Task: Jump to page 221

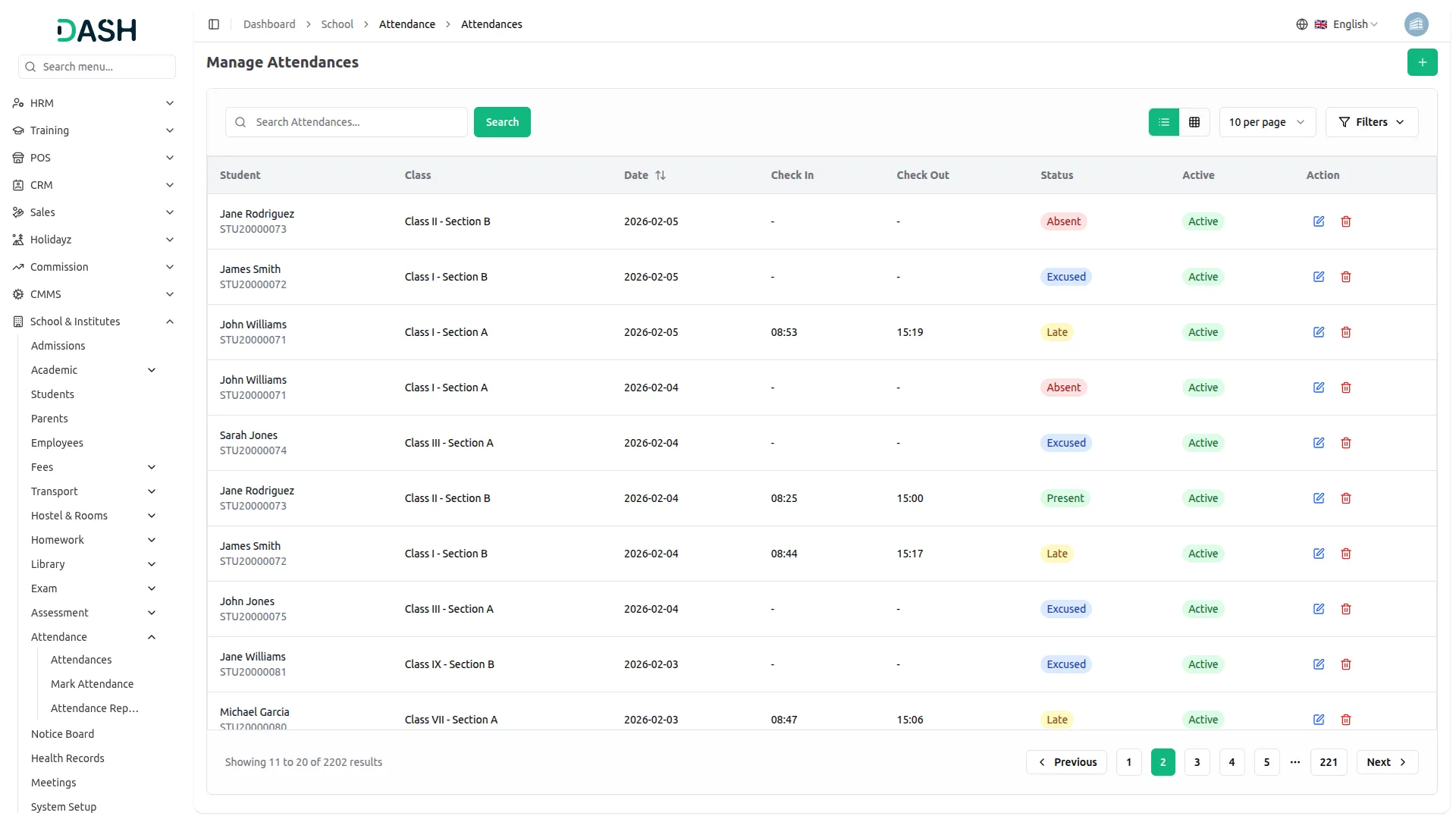Action: (1329, 762)
